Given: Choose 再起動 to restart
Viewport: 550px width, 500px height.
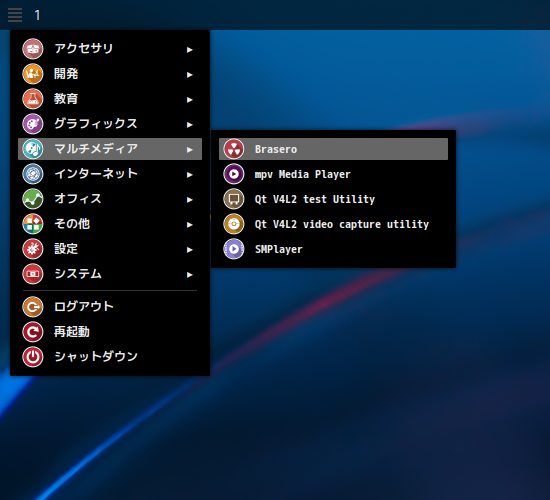Looking at the screenshot, I should (x=110, y=332).
